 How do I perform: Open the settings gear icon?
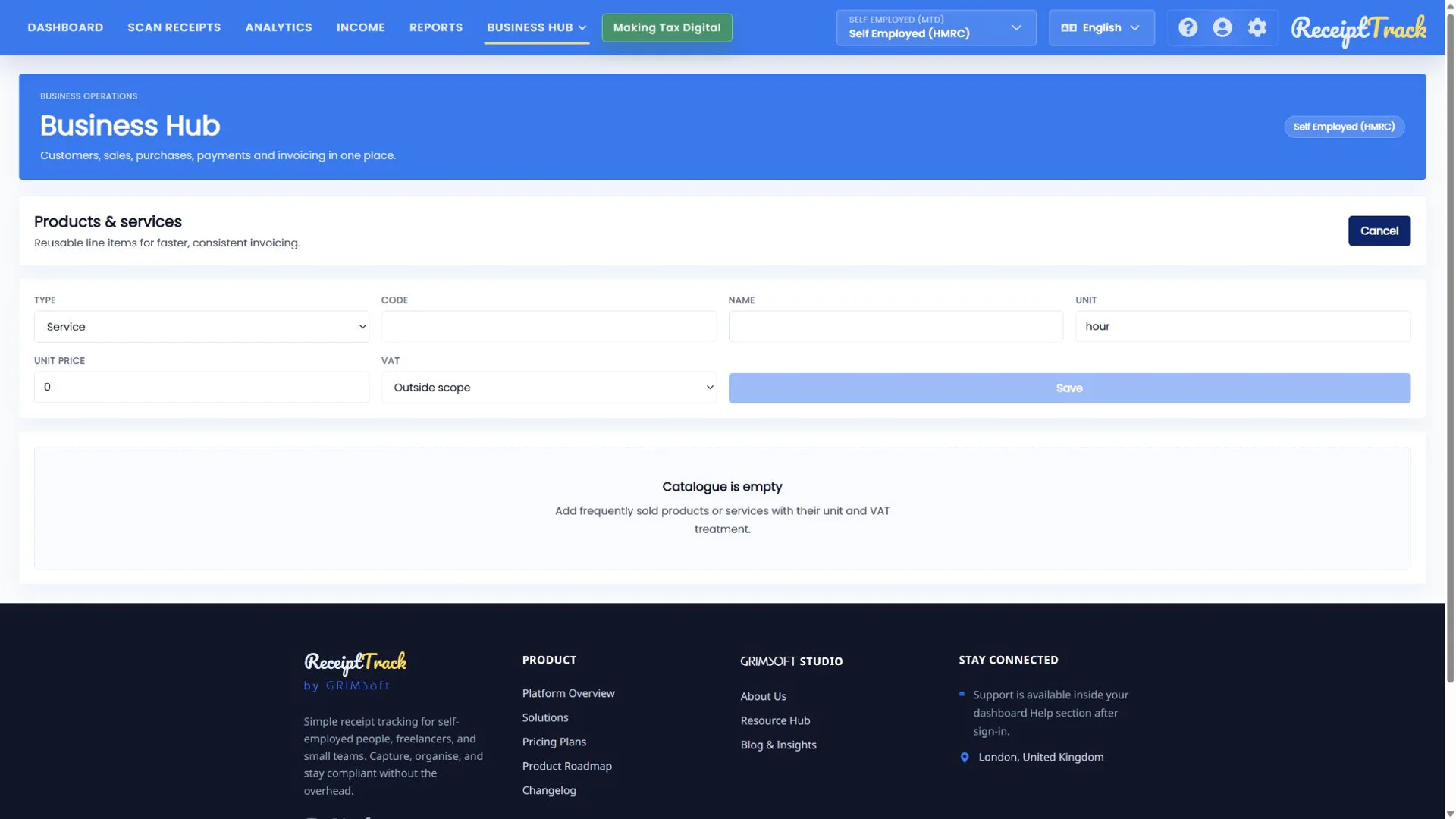pos(1257,28)
